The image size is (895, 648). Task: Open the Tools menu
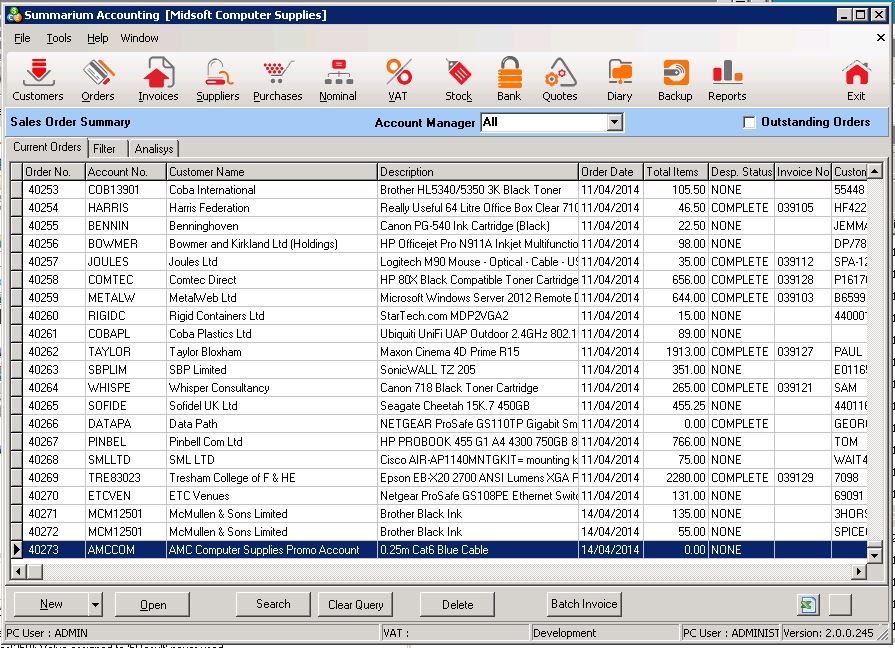pyautogui.click(x=59, y=38)
